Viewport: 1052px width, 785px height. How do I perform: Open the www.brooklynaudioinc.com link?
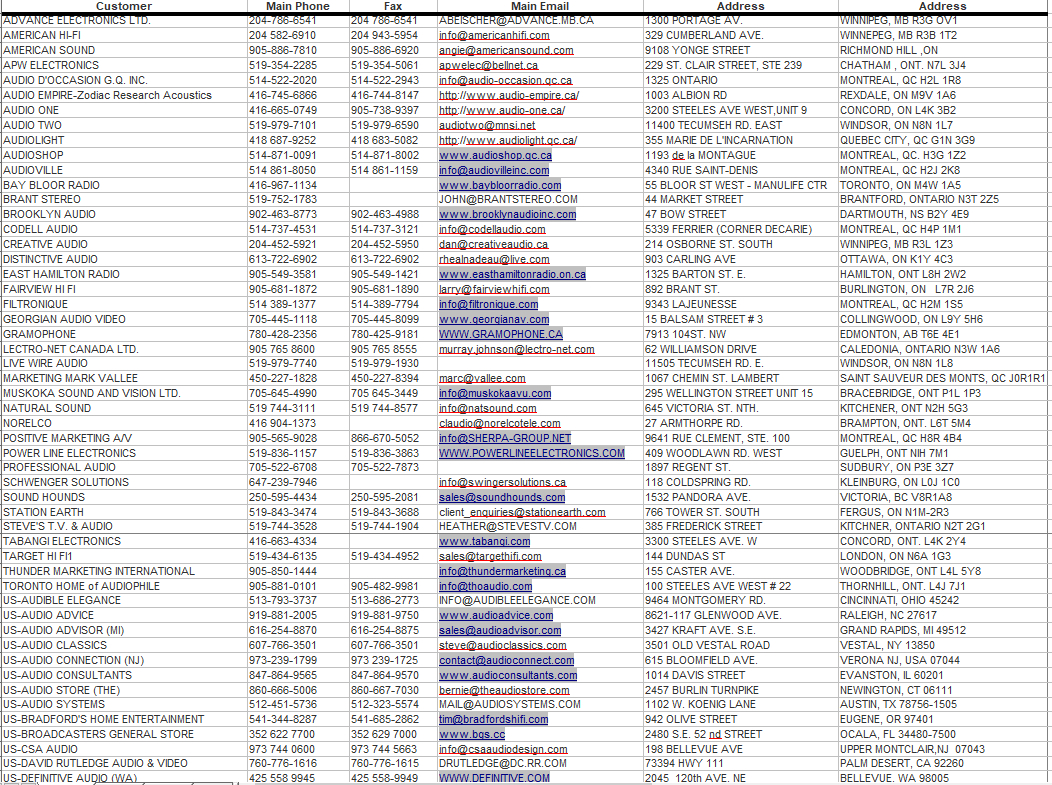[x=508, y=215]
